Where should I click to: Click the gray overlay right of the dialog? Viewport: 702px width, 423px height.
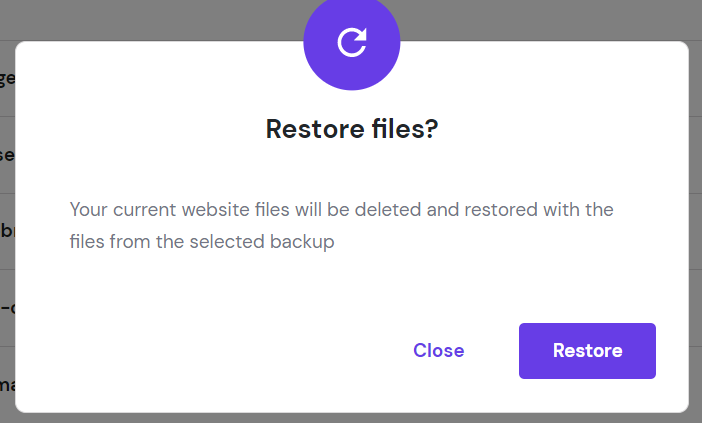pos(696,220)
